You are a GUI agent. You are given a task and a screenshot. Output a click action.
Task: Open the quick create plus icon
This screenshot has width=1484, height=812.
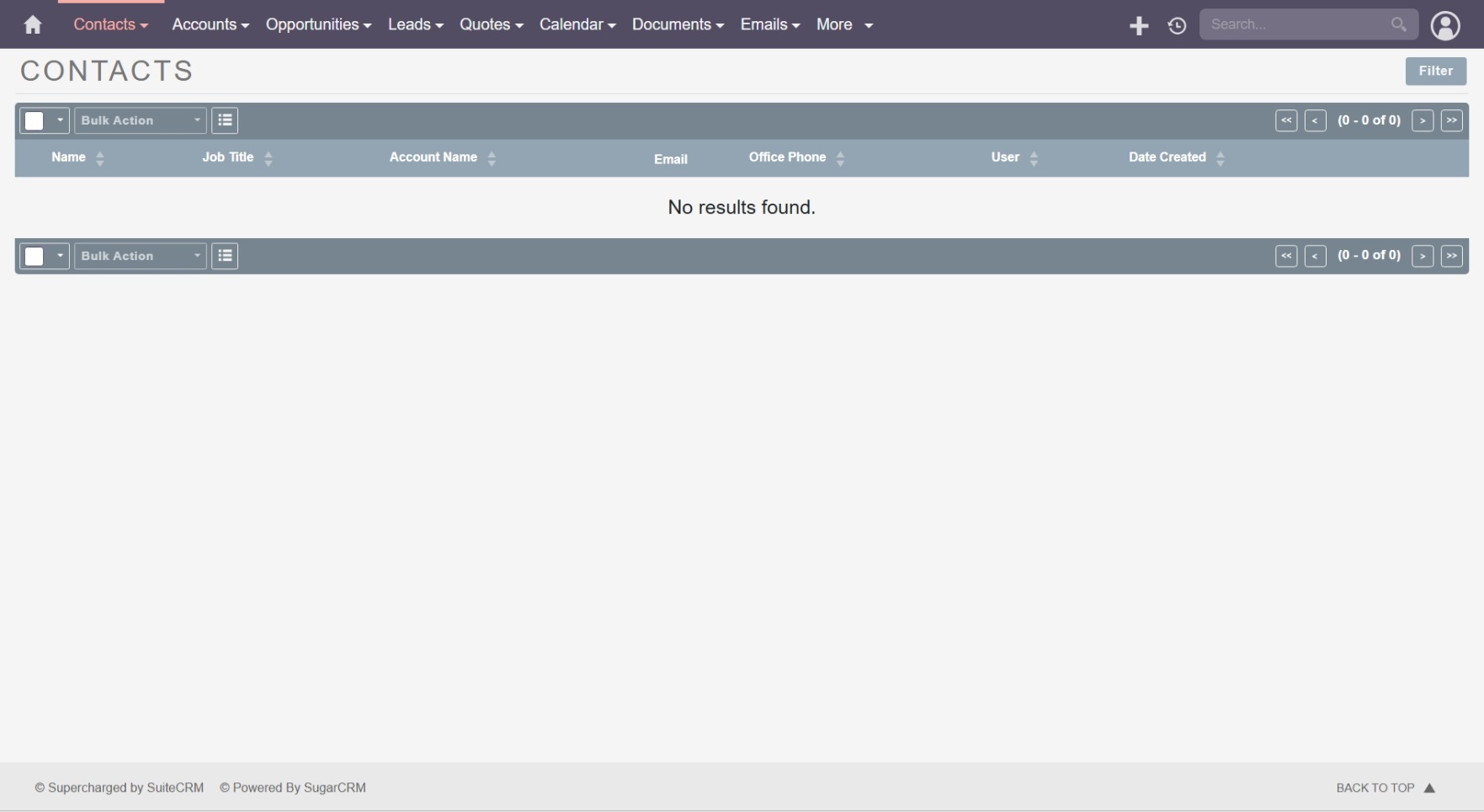[1139, 26]
